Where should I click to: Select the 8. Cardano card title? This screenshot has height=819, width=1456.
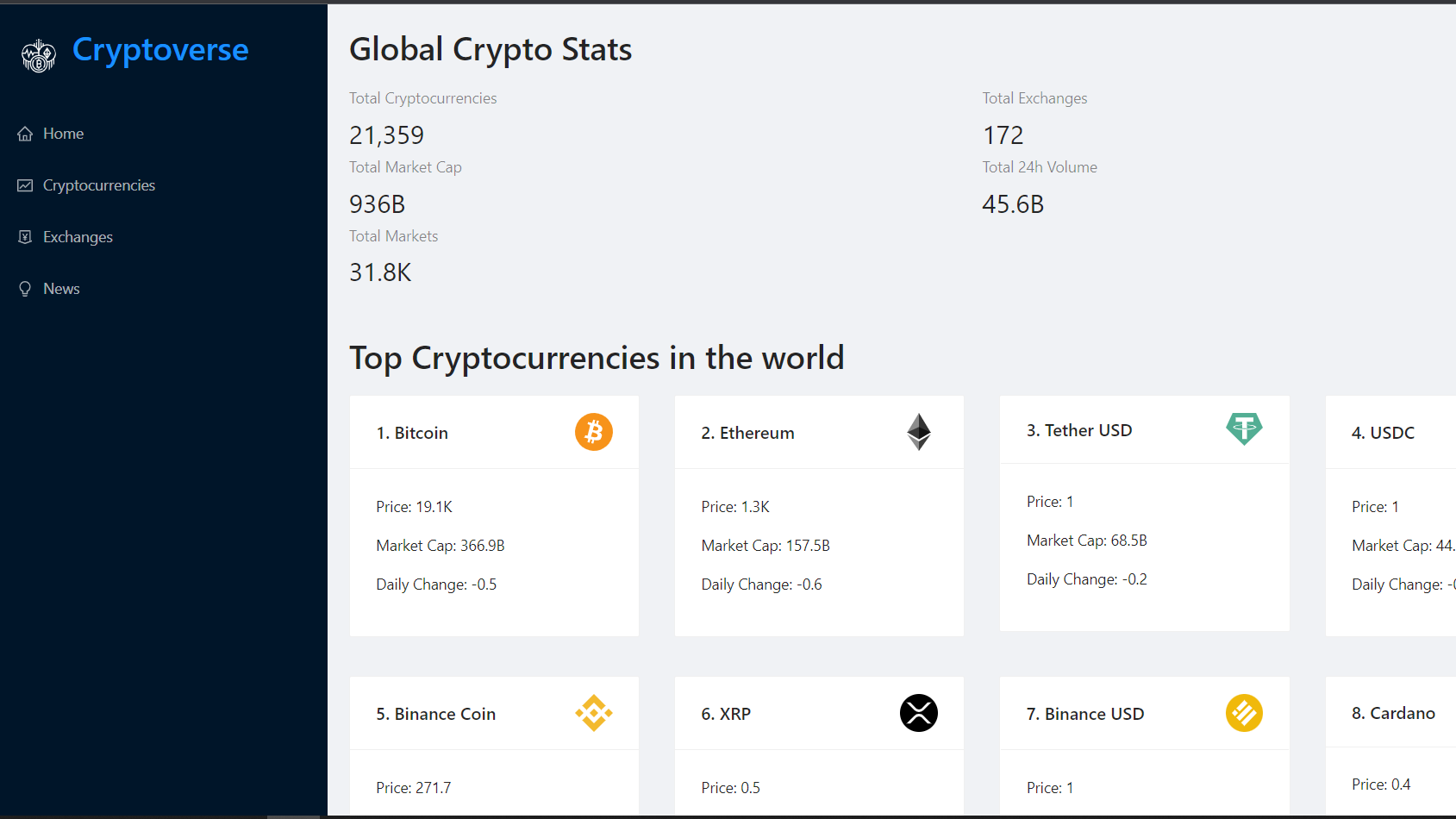[1393, 713]
